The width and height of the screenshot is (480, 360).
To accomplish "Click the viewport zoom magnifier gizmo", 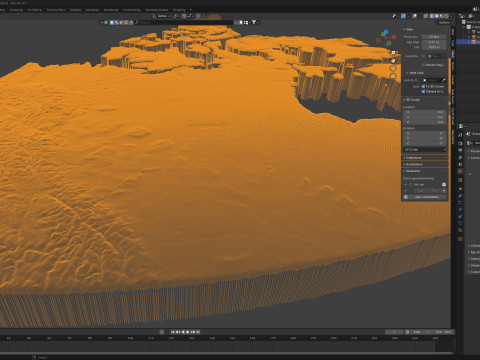I will 393,53.
